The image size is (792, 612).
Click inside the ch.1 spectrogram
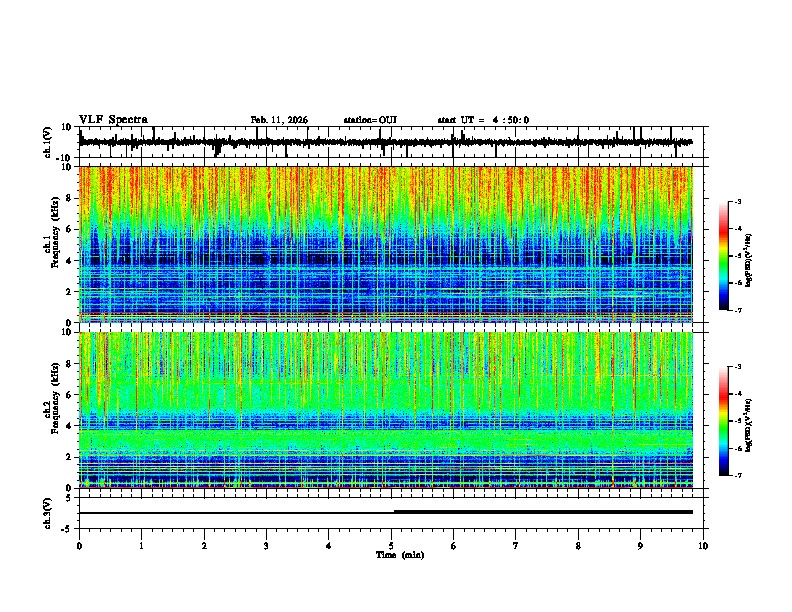click(385, 244)
